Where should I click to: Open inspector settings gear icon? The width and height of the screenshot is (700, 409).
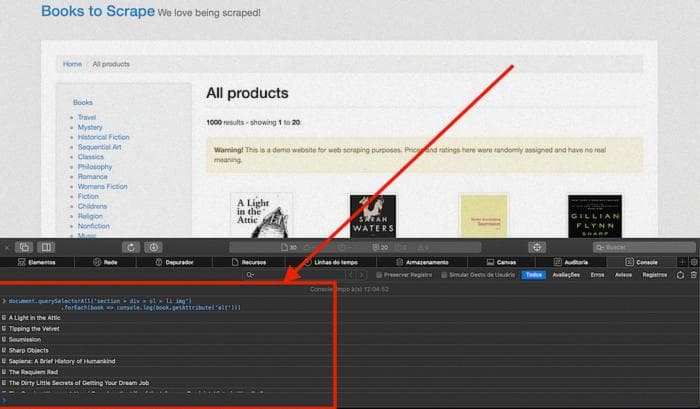pyautogui.click(x=693, y=261)
